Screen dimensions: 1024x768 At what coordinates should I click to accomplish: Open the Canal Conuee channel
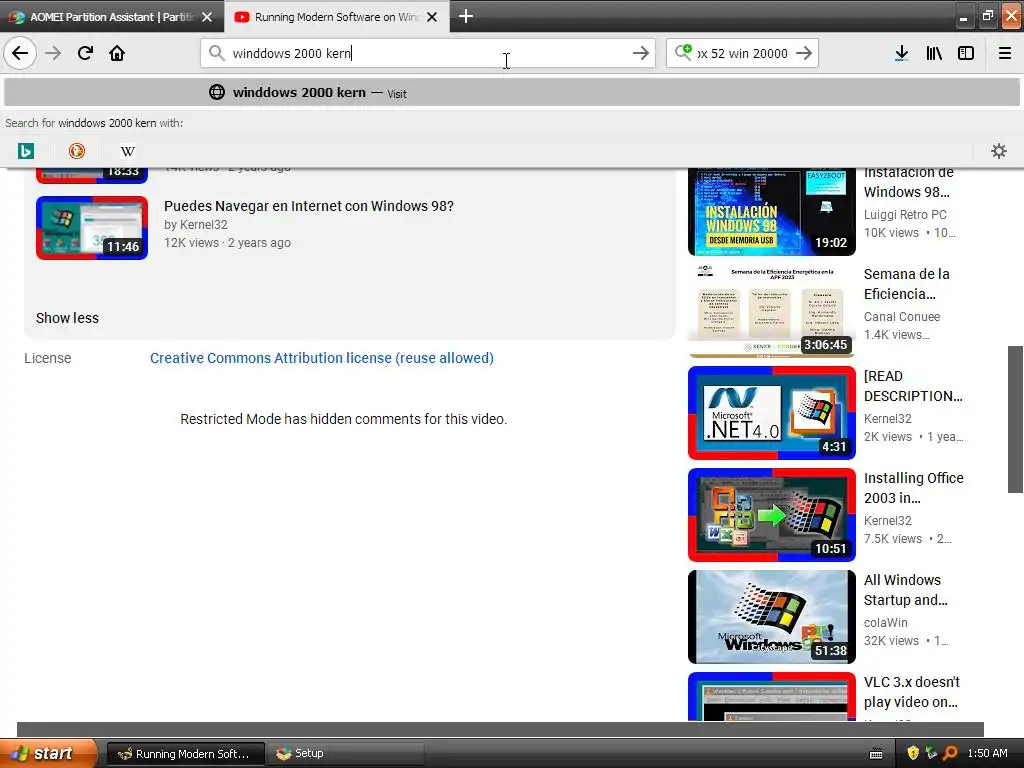902,316
